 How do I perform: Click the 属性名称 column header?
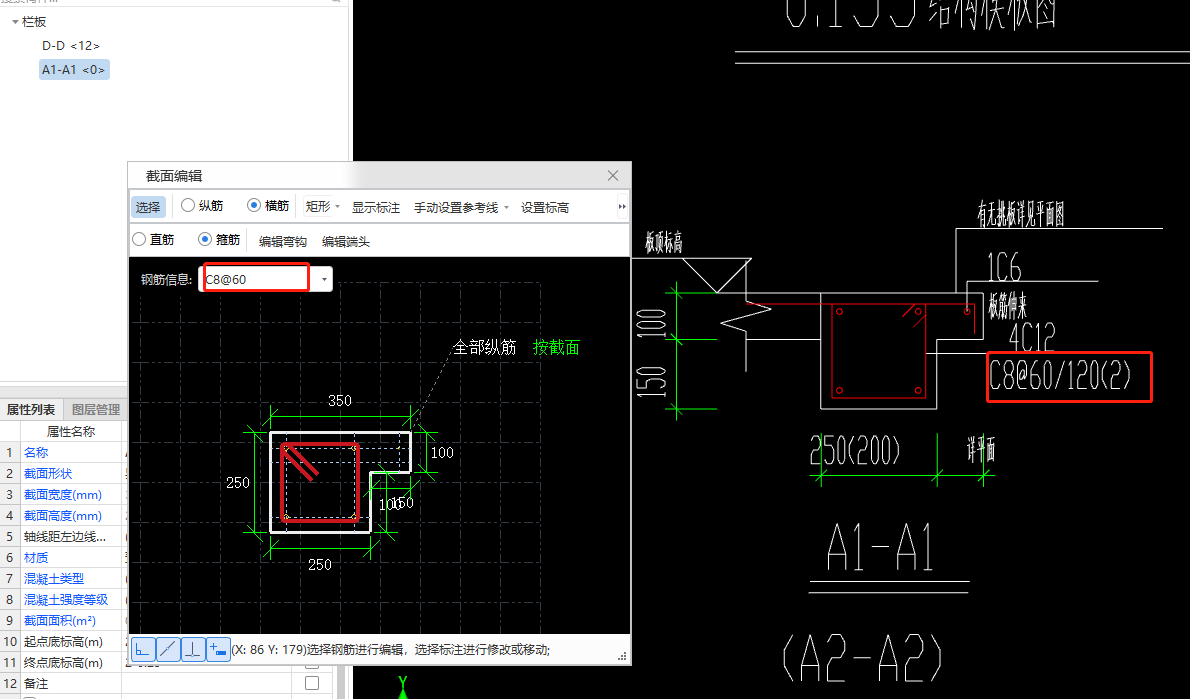[71, 431]
